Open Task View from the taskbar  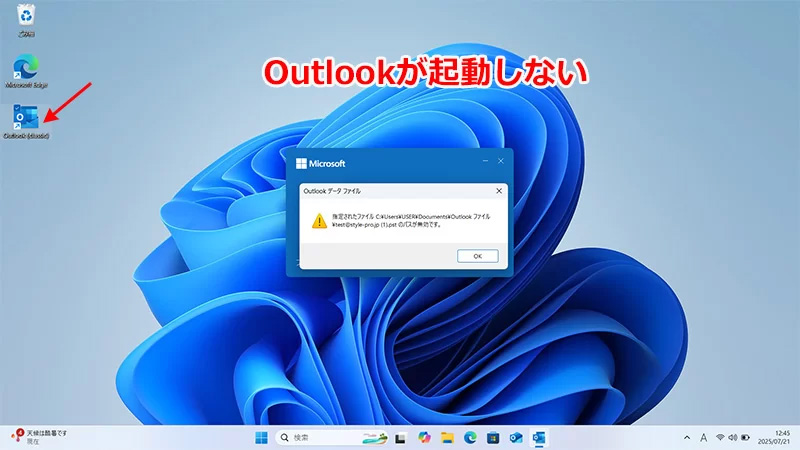[x=400, y=437]
